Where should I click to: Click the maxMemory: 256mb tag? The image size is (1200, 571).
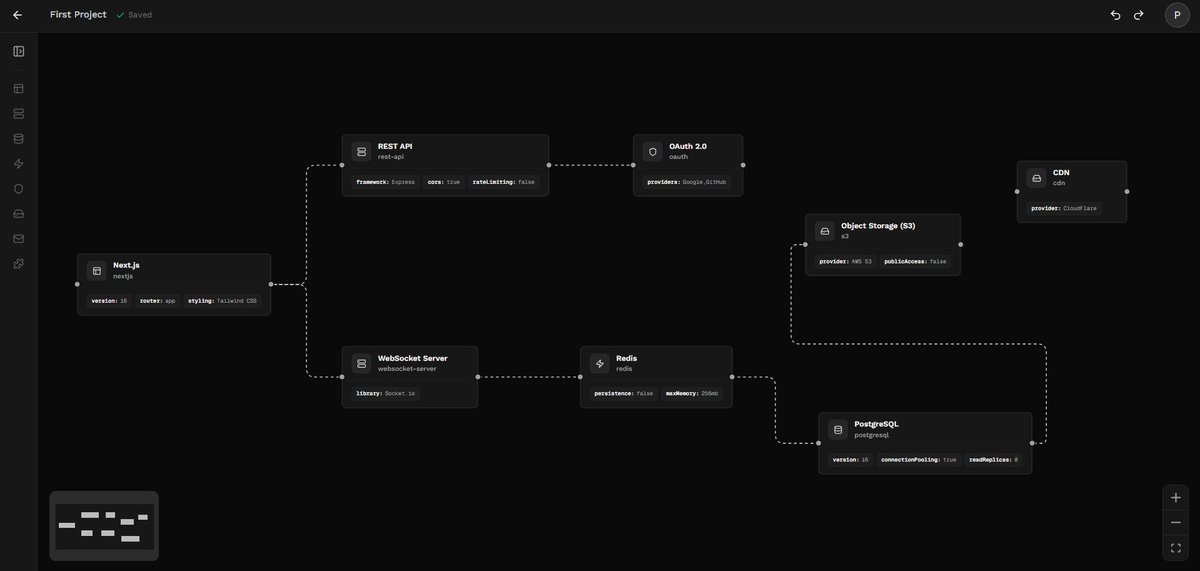click(691, 393)
